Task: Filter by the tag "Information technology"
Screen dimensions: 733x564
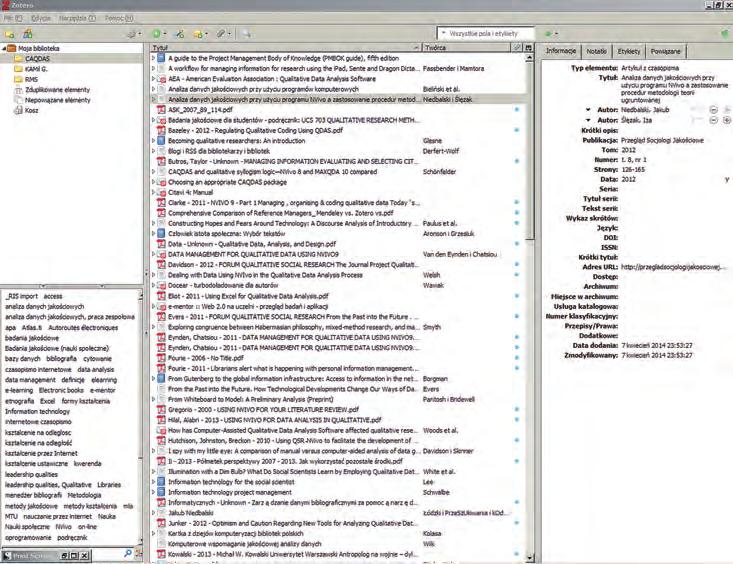Action: point(37,412)
